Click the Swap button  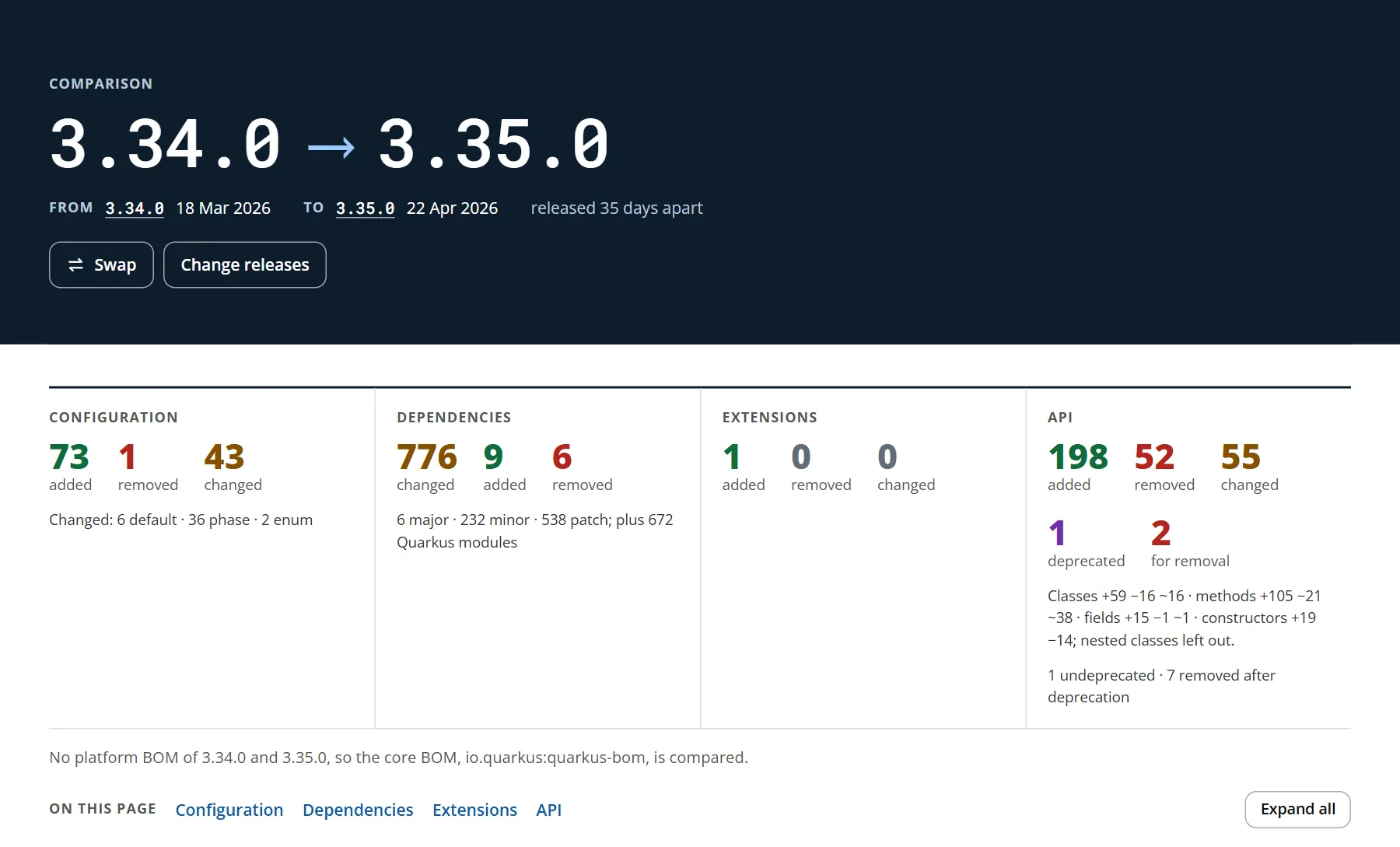pos(101,265)
